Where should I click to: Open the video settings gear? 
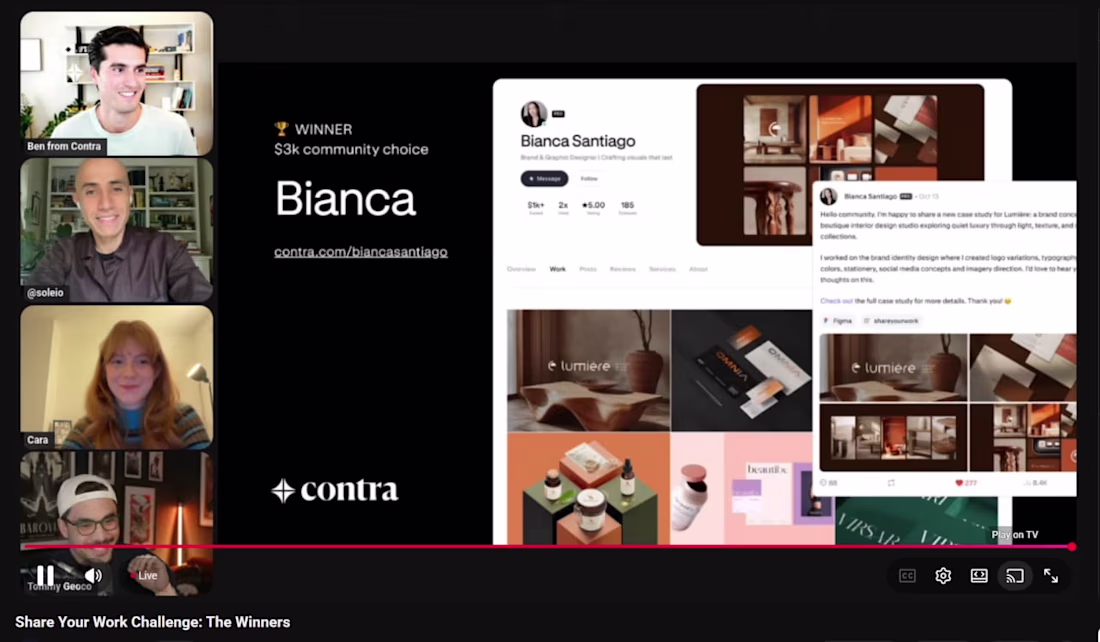point(943,576)
